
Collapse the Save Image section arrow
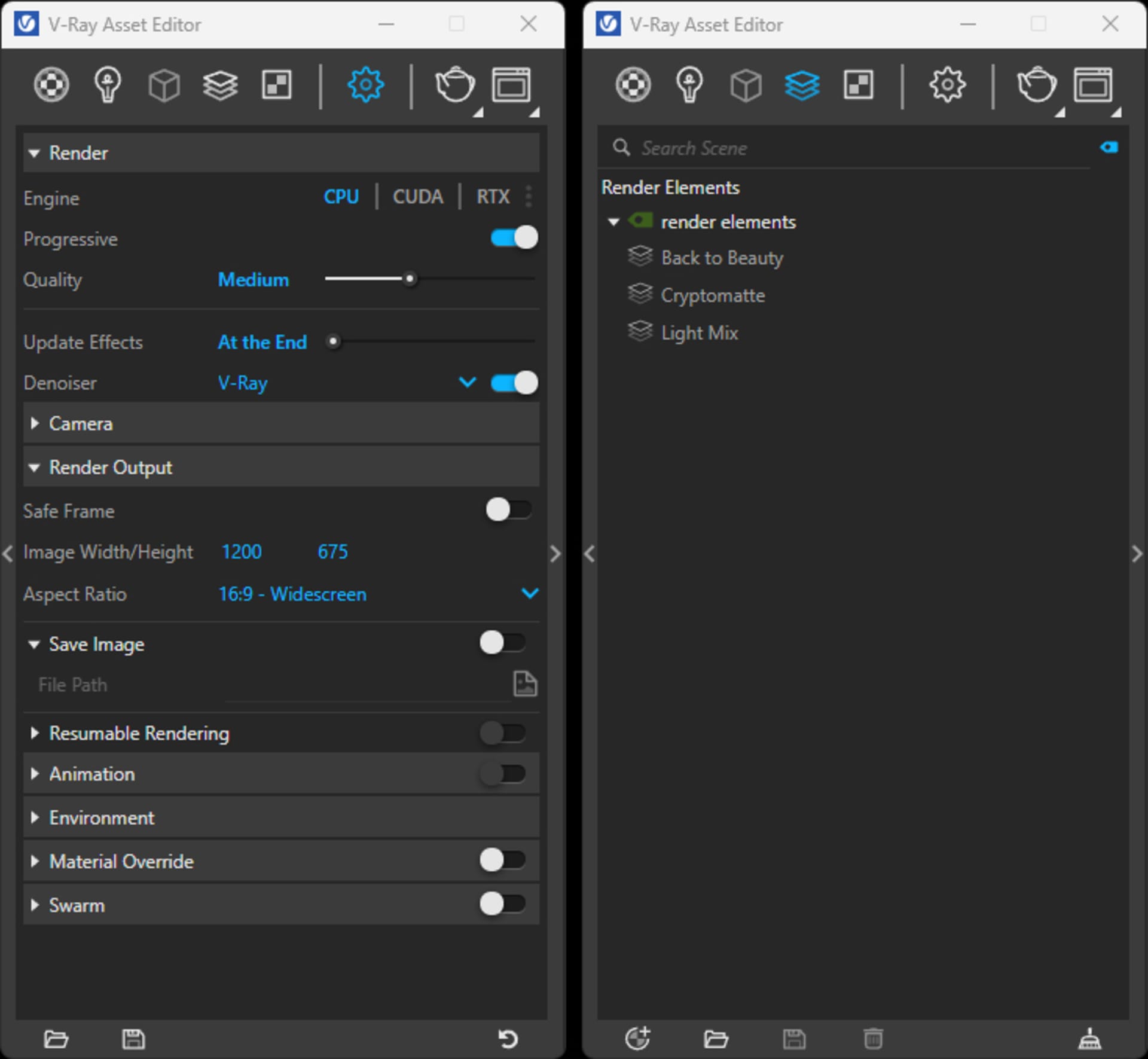pyautogui.click(x=34, y=645)
